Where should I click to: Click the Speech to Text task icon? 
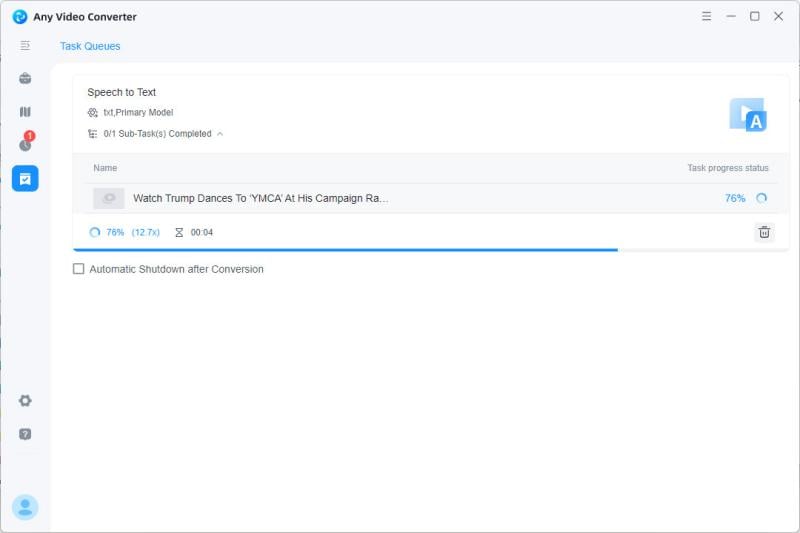[x=748, y=115]
